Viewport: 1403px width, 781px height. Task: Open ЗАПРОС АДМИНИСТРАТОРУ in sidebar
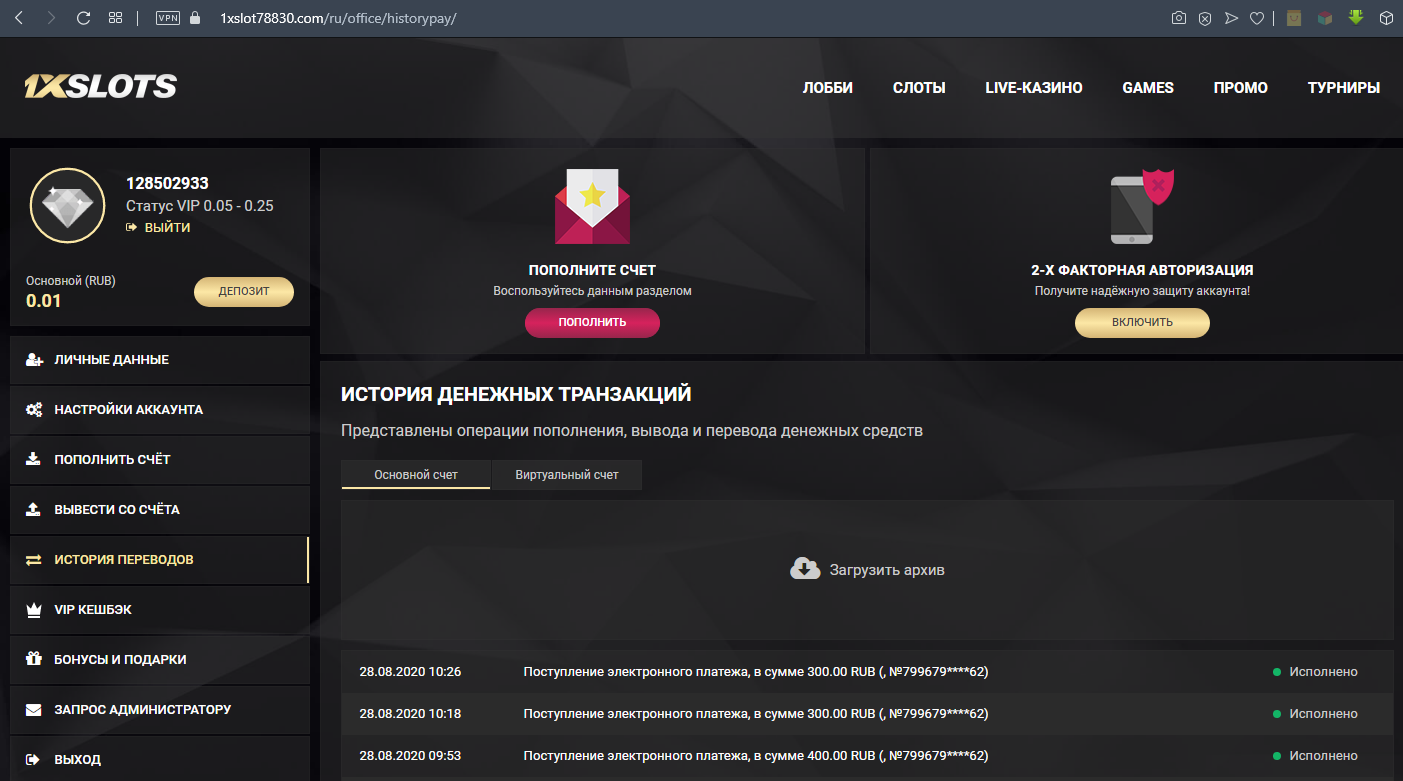pyautogui.click(x=160, y=710)
